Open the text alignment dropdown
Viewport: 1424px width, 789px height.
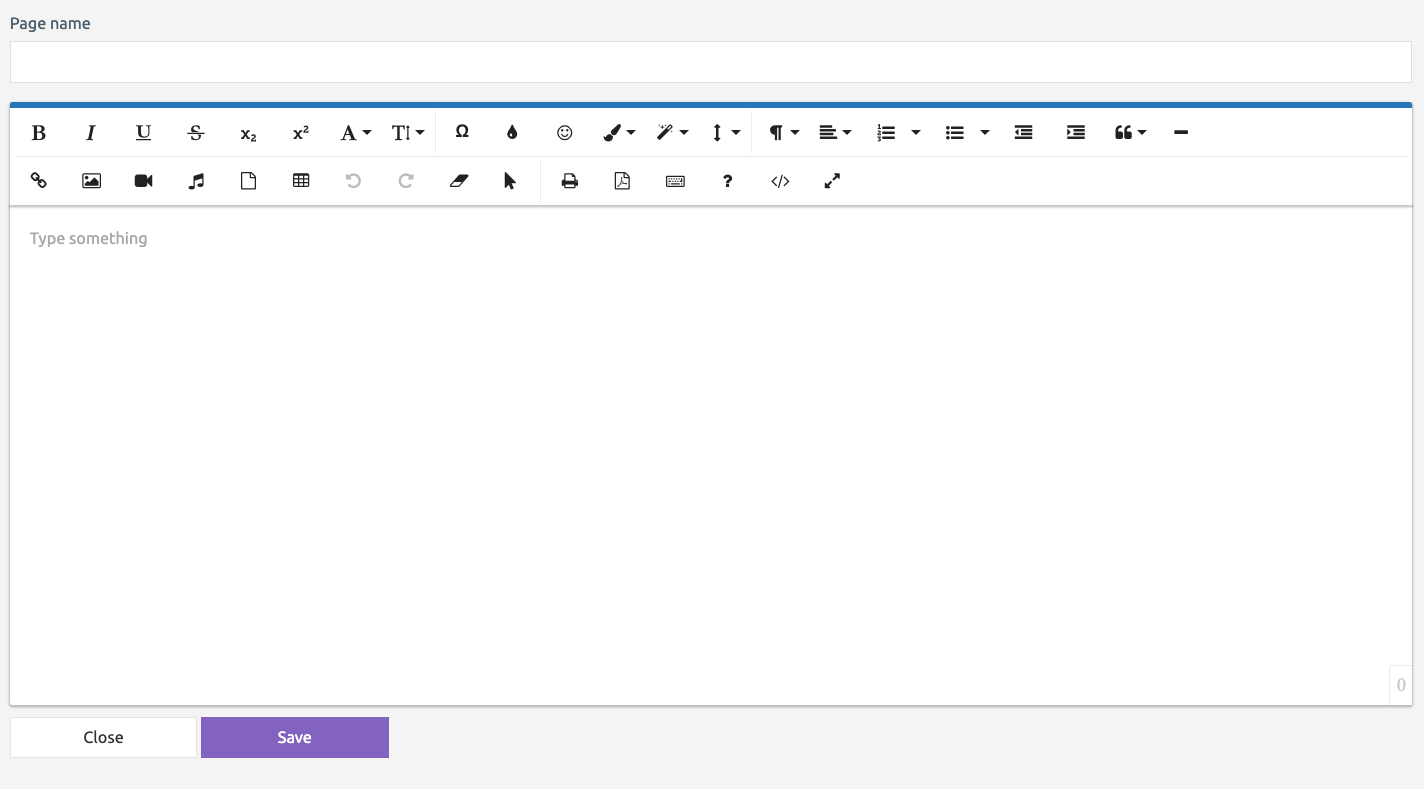point(835,133)
